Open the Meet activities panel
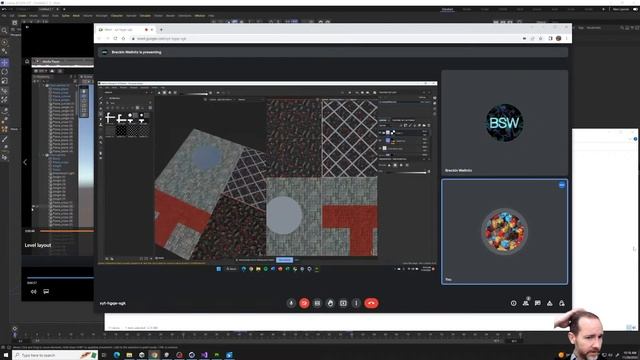This screenshot has height=360, width=640. click(550, 303)
